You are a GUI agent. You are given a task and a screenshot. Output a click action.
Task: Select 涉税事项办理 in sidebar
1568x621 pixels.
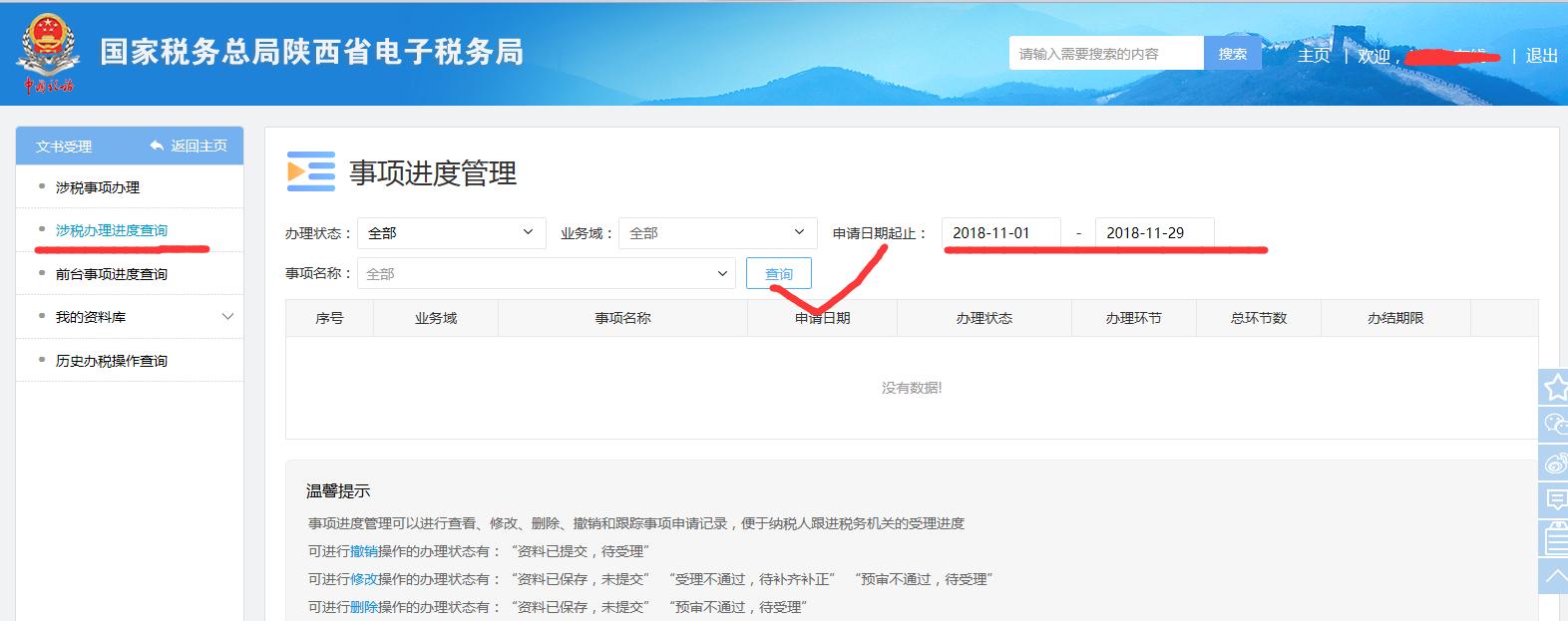(98, 187)
